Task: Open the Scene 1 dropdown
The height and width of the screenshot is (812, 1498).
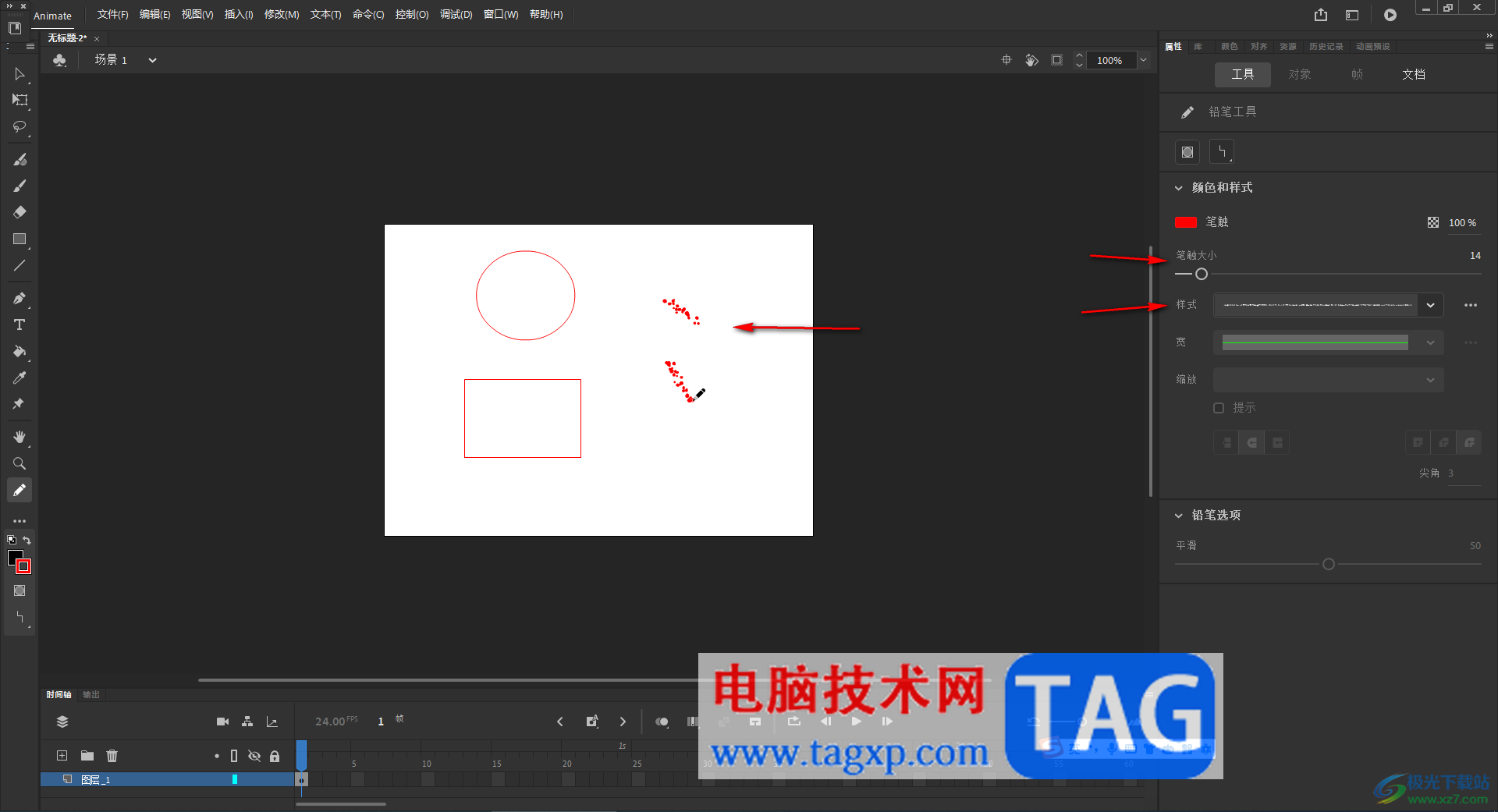Action: (152, 60)
